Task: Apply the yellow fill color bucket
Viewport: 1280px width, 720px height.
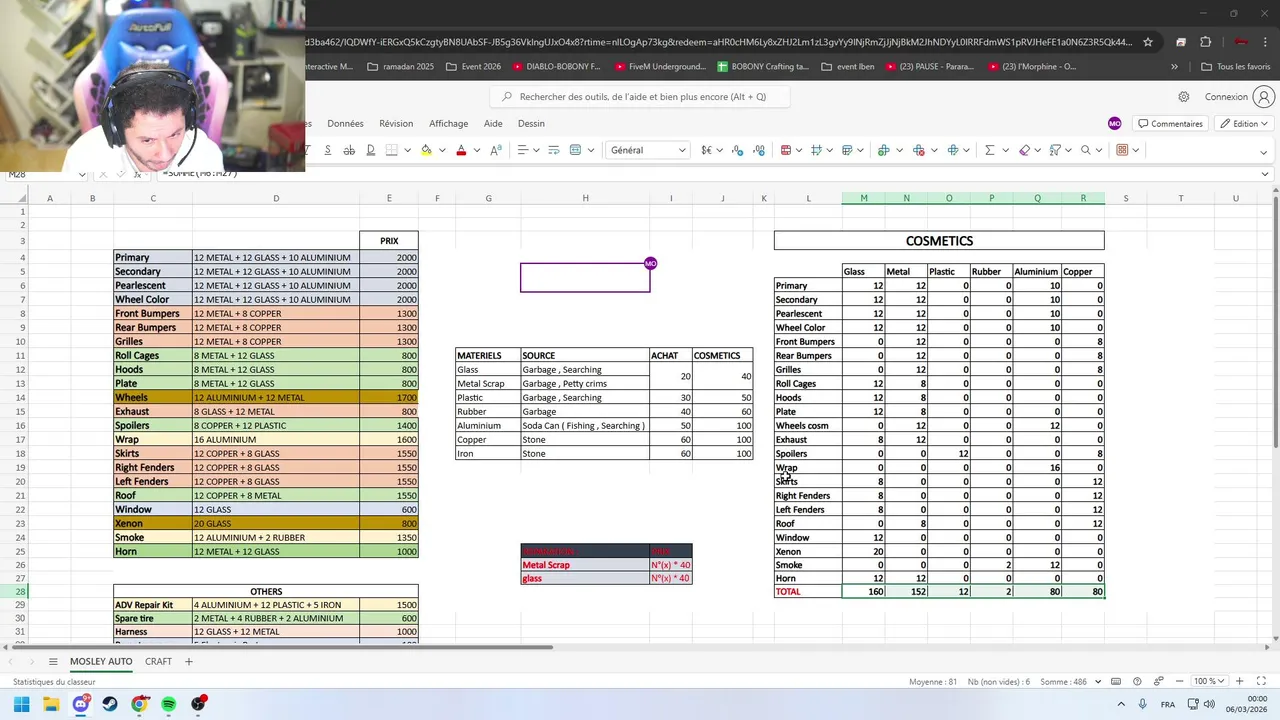Action: (x=426, y=150)
